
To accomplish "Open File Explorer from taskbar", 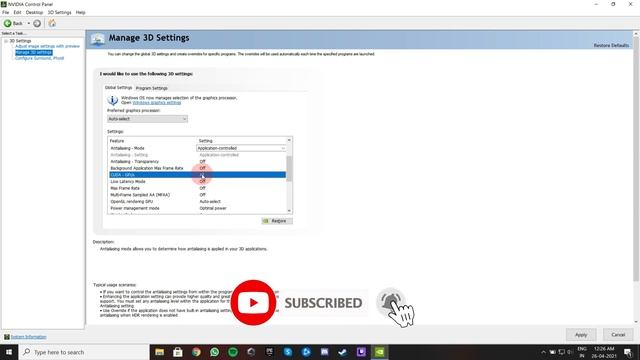I will click(x=160, y=352).
